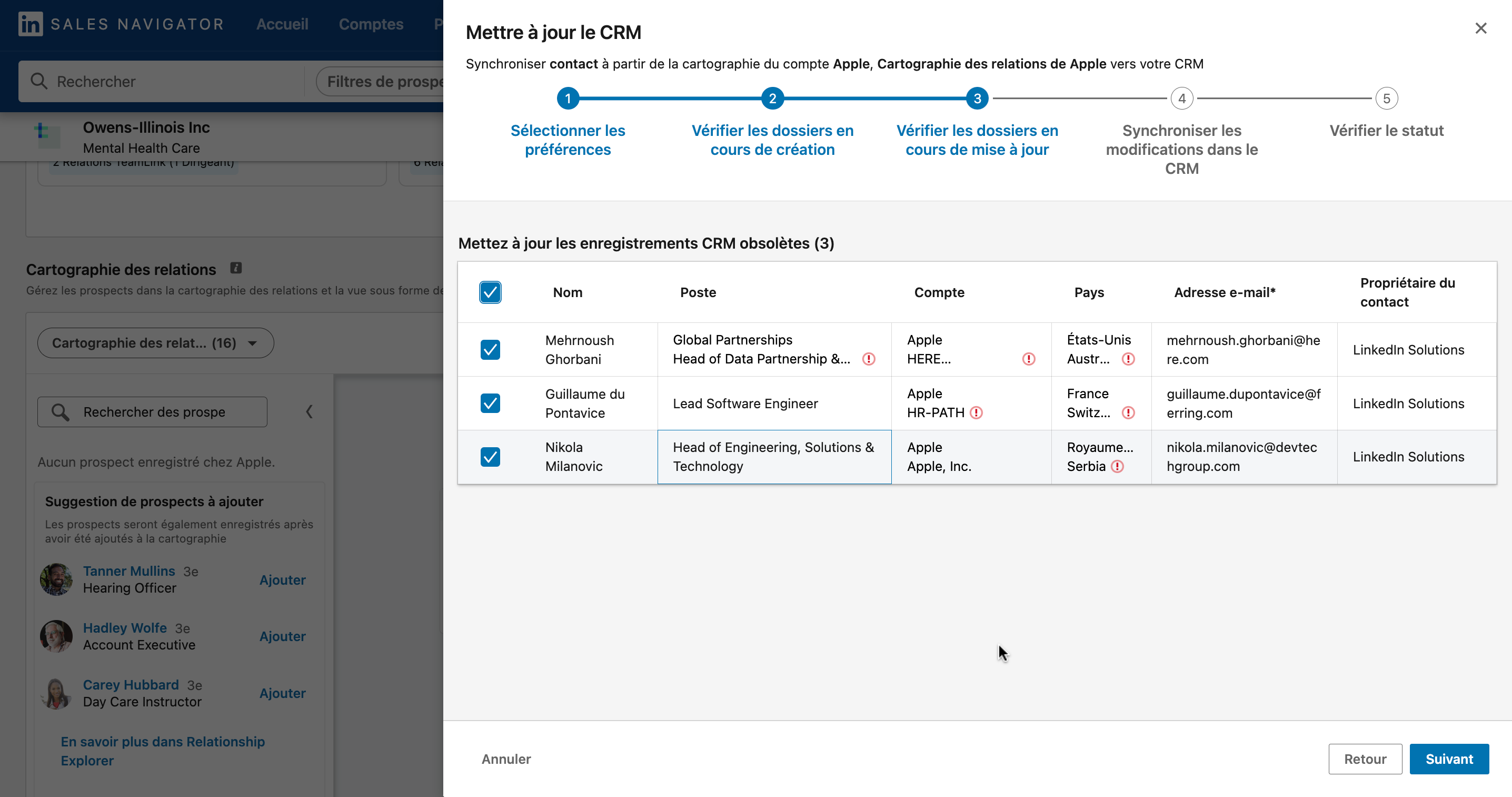Click the magnifier icon in Rechercher des prospe field
Viewport: 1512px width, 797px height.
pyautogui.click(x=61, y=412)
